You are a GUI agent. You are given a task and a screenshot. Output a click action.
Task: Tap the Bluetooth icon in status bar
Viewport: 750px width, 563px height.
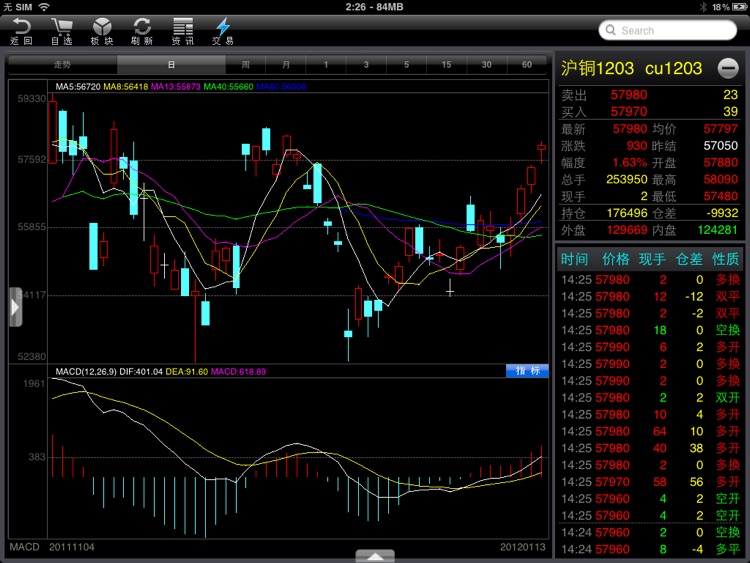click(703, 7)
